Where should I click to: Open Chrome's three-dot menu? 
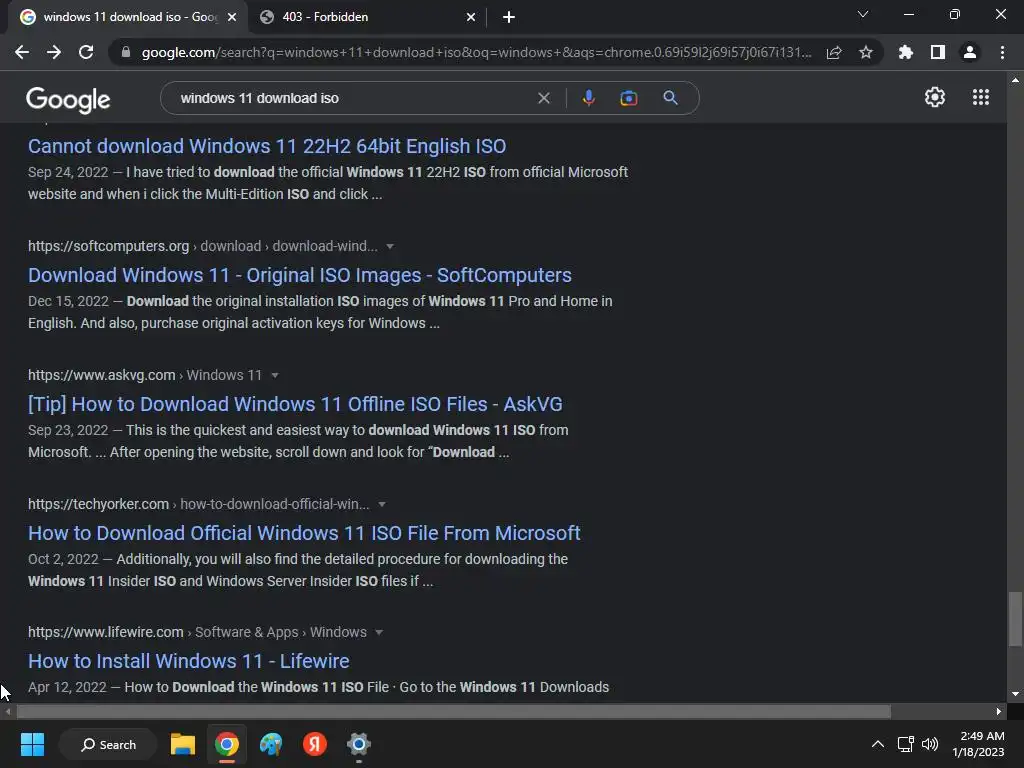coord(1002,52)
